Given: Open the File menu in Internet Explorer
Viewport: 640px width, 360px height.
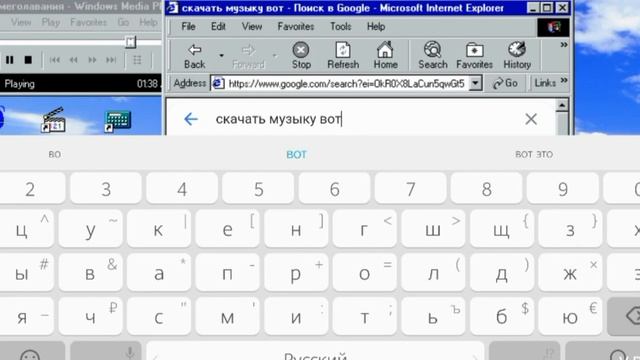Looking at the screenshot, I should [x=188, y=27].
